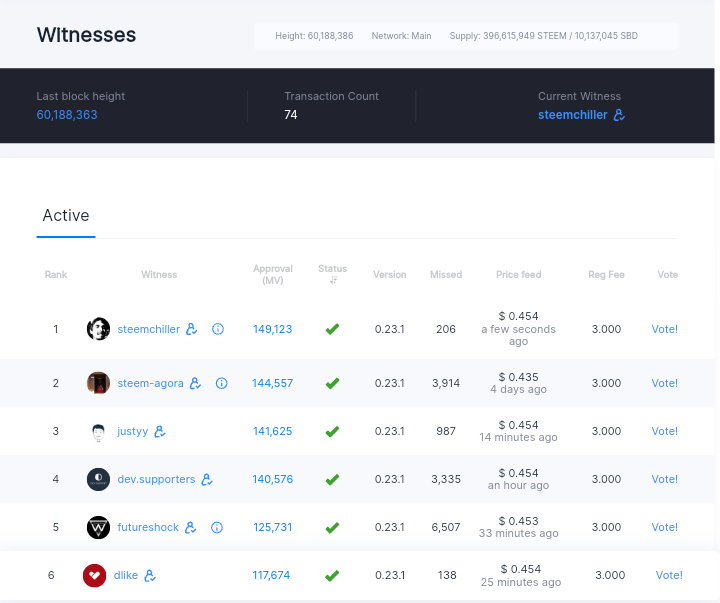Click the Witness column header

click(159, 275)
